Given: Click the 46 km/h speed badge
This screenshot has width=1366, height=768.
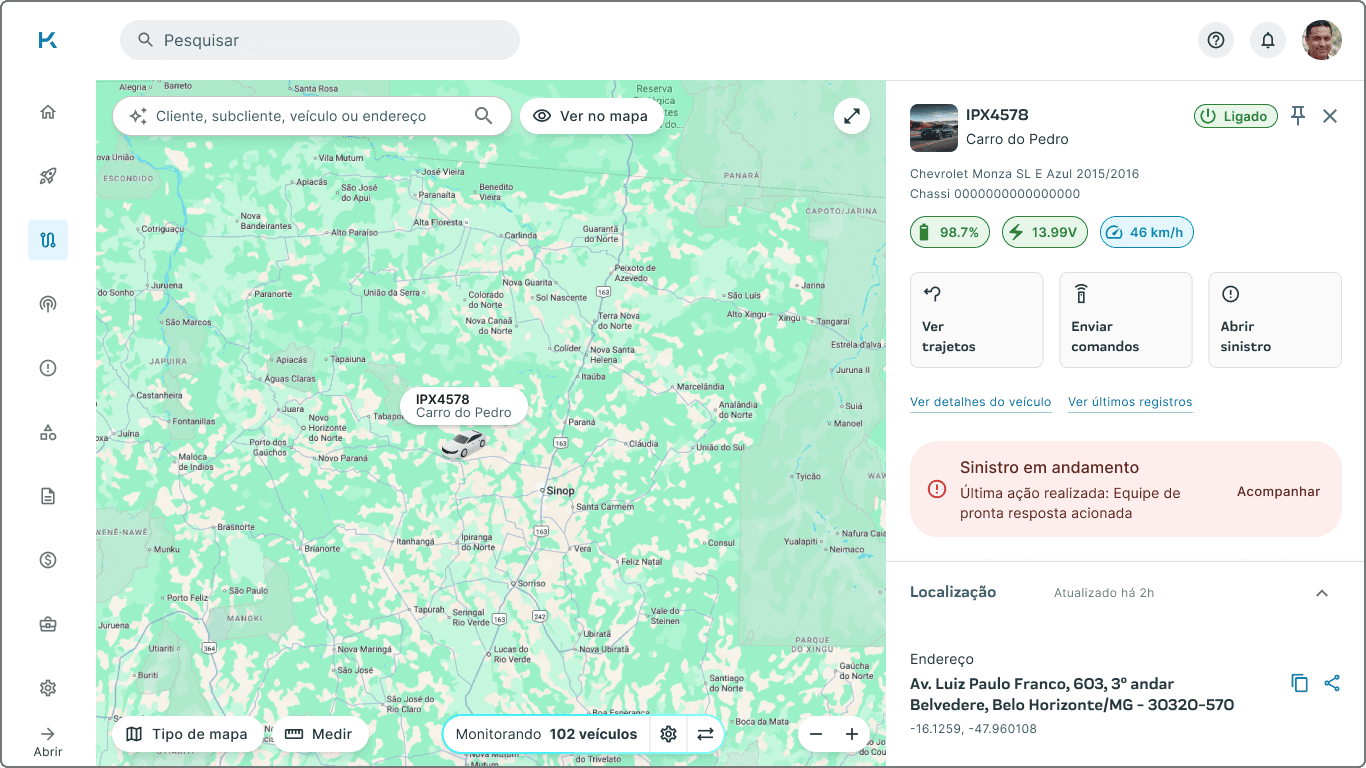Looking at the screenshot, I should pyautogui.click(x=1146, y=232).
